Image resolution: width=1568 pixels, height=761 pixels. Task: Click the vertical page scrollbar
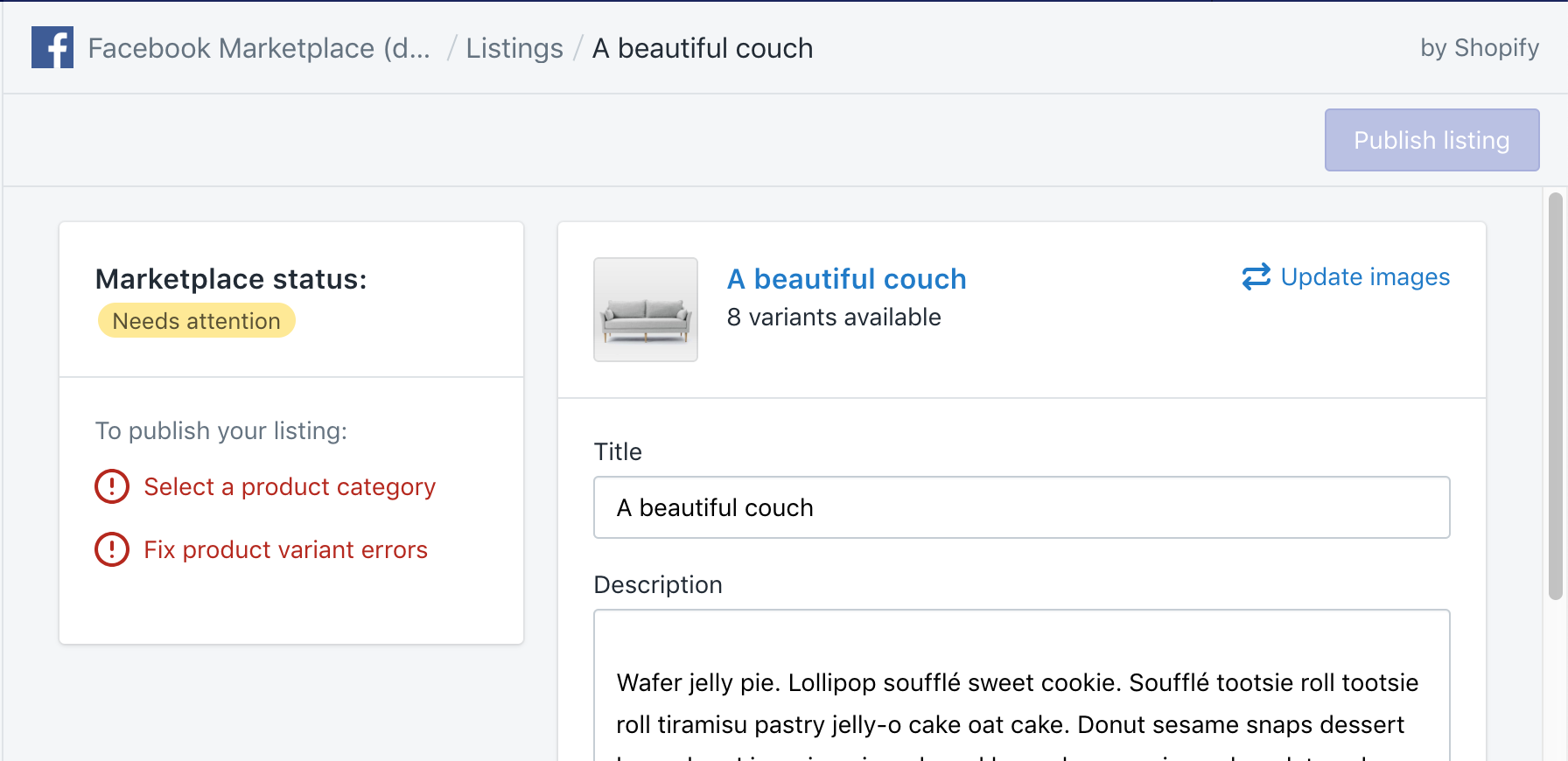pos(1555,395)
